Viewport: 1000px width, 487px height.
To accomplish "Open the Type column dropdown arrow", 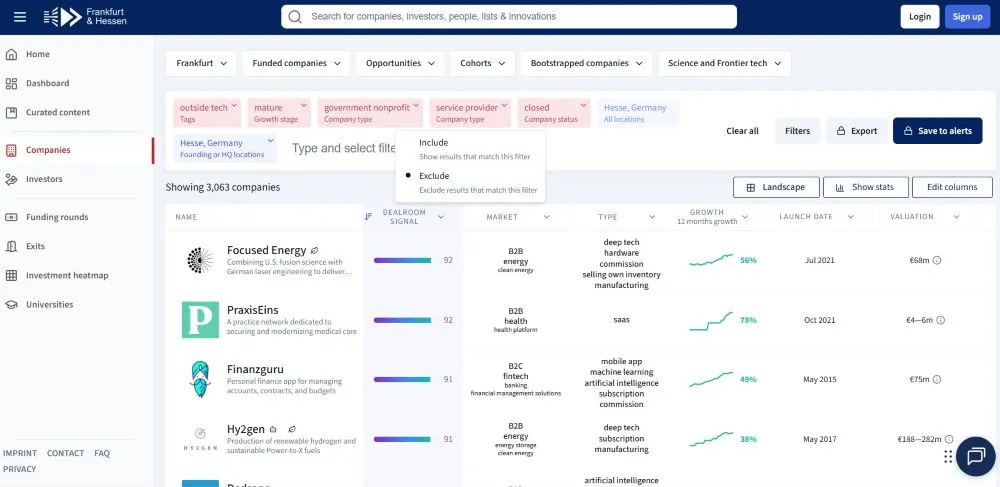I will pyautogui.click(x=652, y=217).
